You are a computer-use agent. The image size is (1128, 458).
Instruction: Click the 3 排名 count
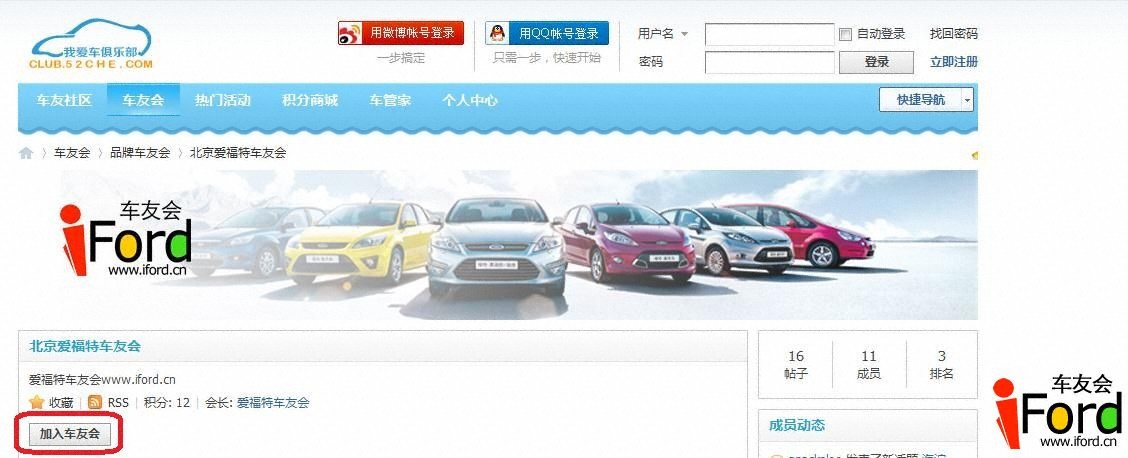pyautogui.click(x=941, y=365)
